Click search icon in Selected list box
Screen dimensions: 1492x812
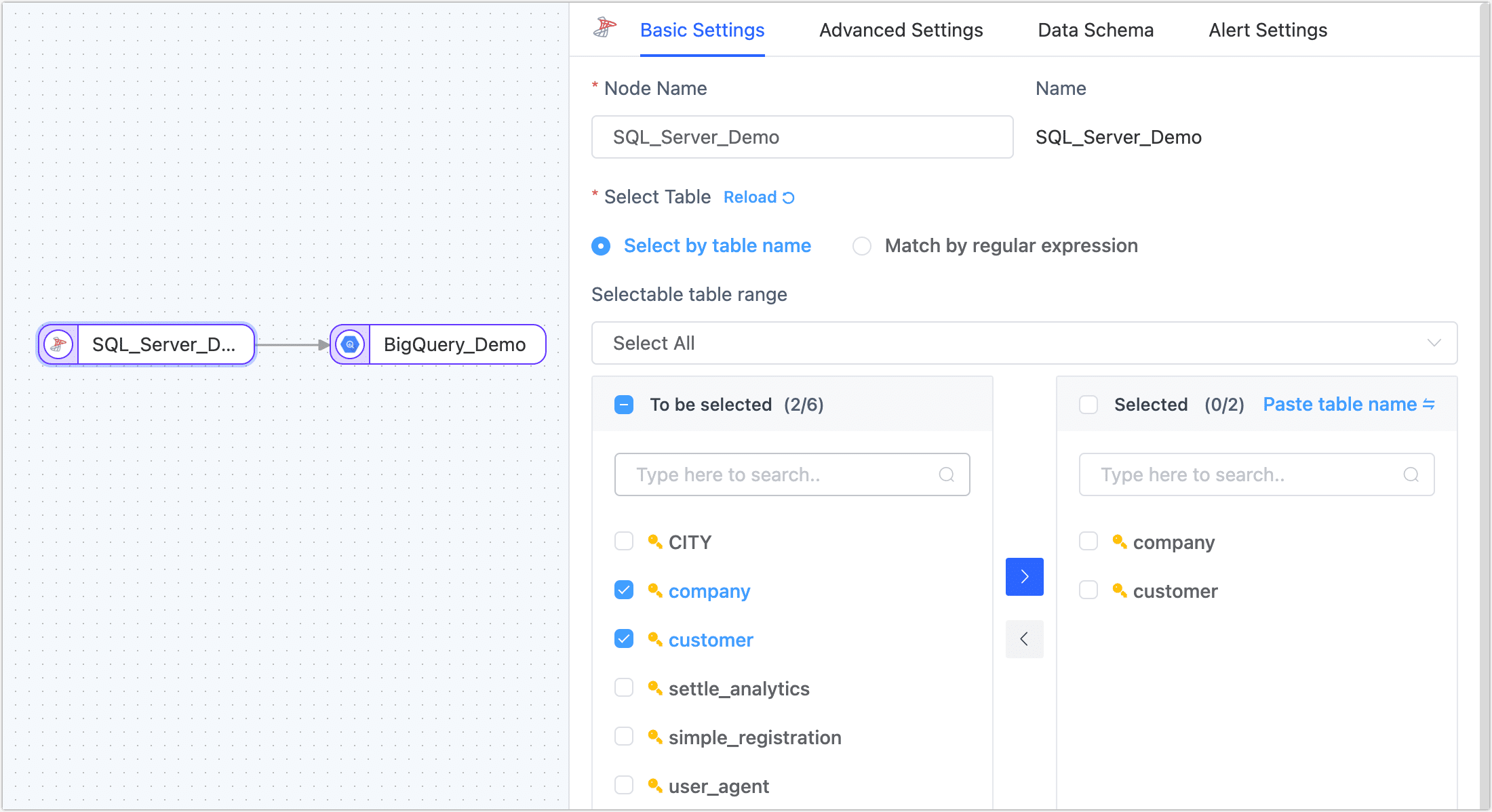tap(1411, 474)
